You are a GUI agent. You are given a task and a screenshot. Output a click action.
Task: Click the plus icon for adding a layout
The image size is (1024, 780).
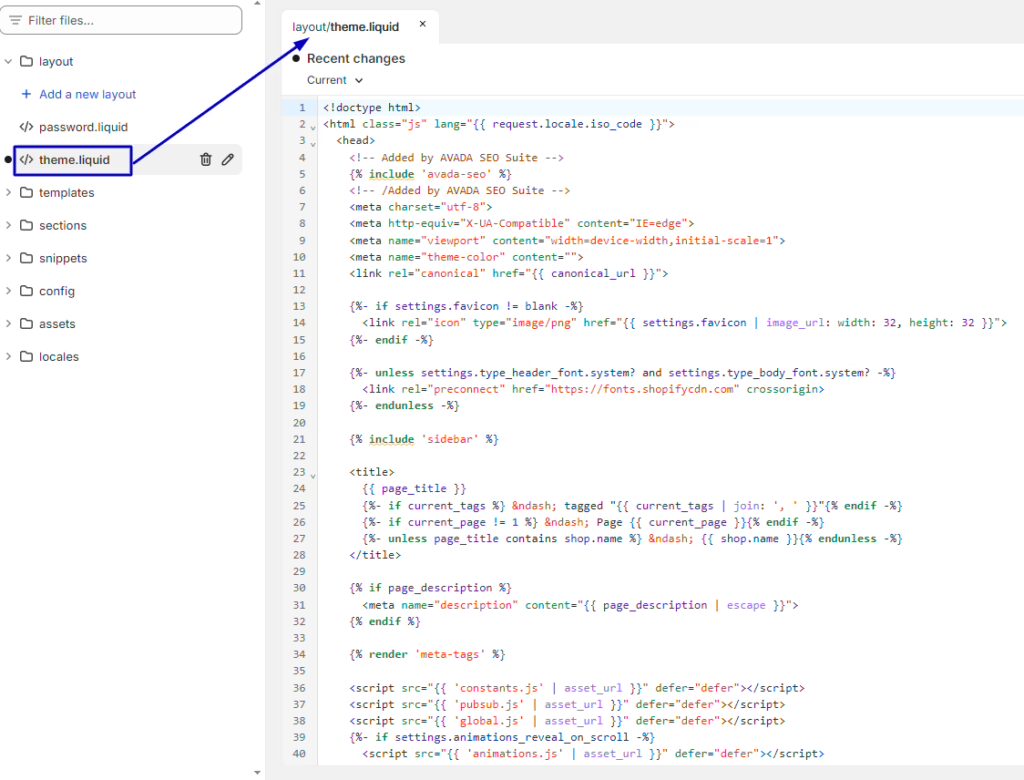click(25, 94)
